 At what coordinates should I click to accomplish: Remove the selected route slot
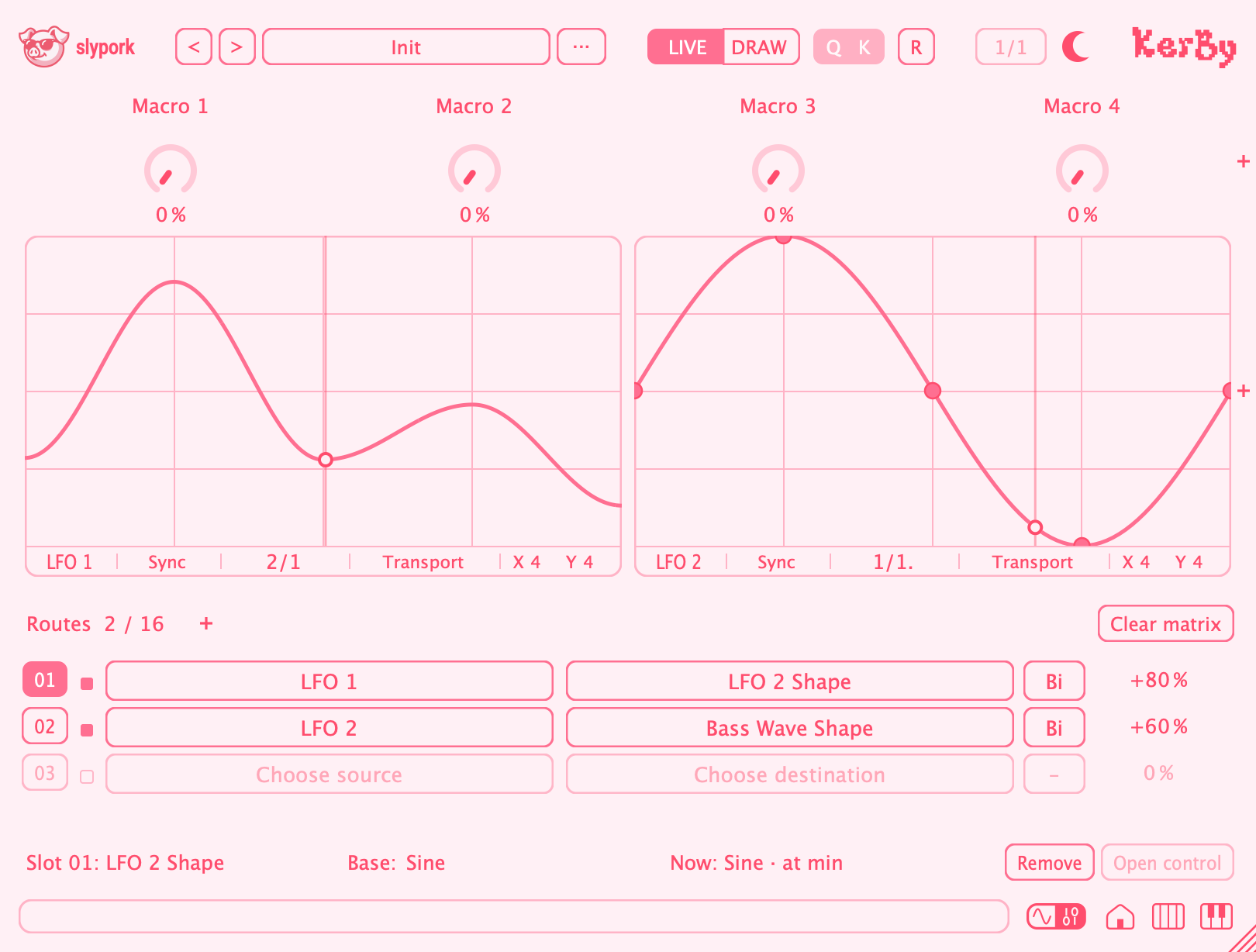click(x=1050, y=862)
